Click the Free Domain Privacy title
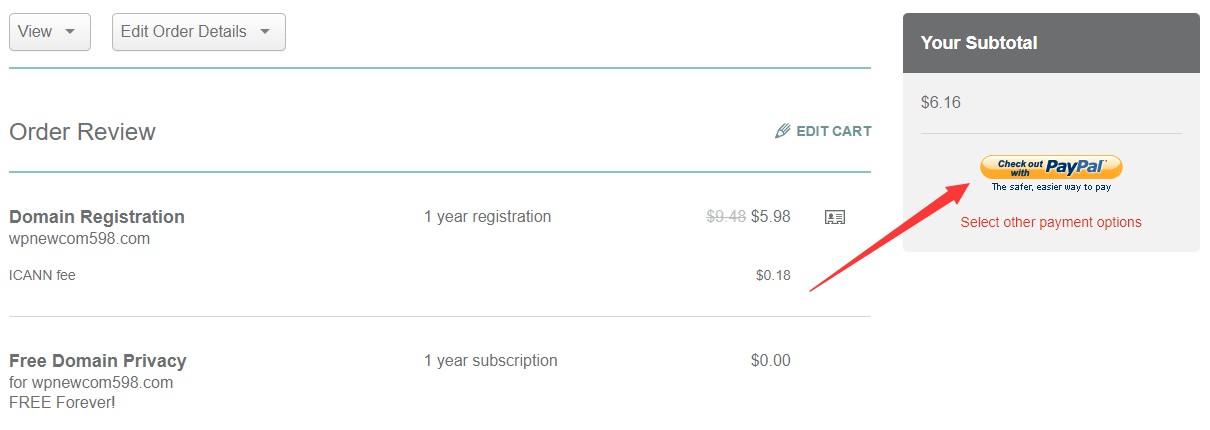 [98, 361]
